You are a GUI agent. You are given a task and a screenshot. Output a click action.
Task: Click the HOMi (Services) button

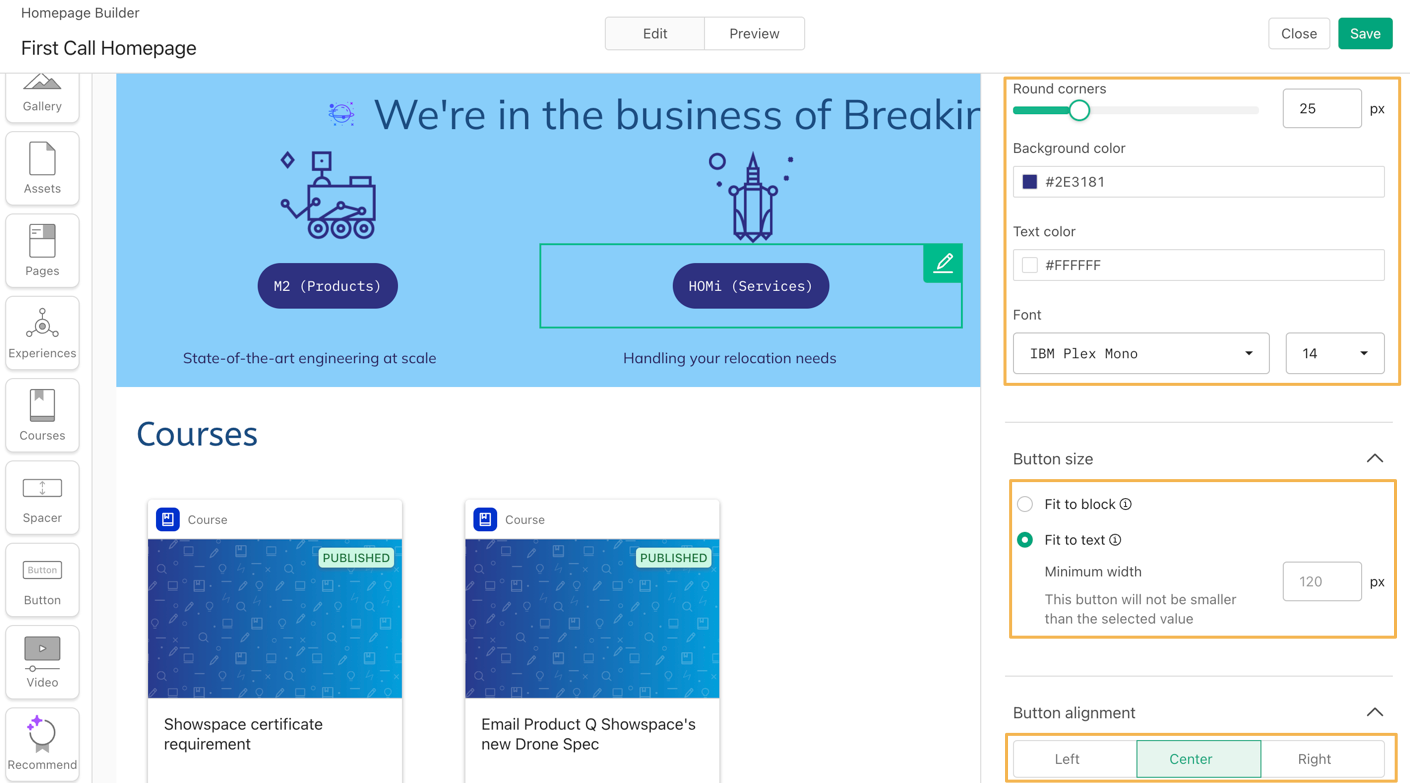[751, 286]
